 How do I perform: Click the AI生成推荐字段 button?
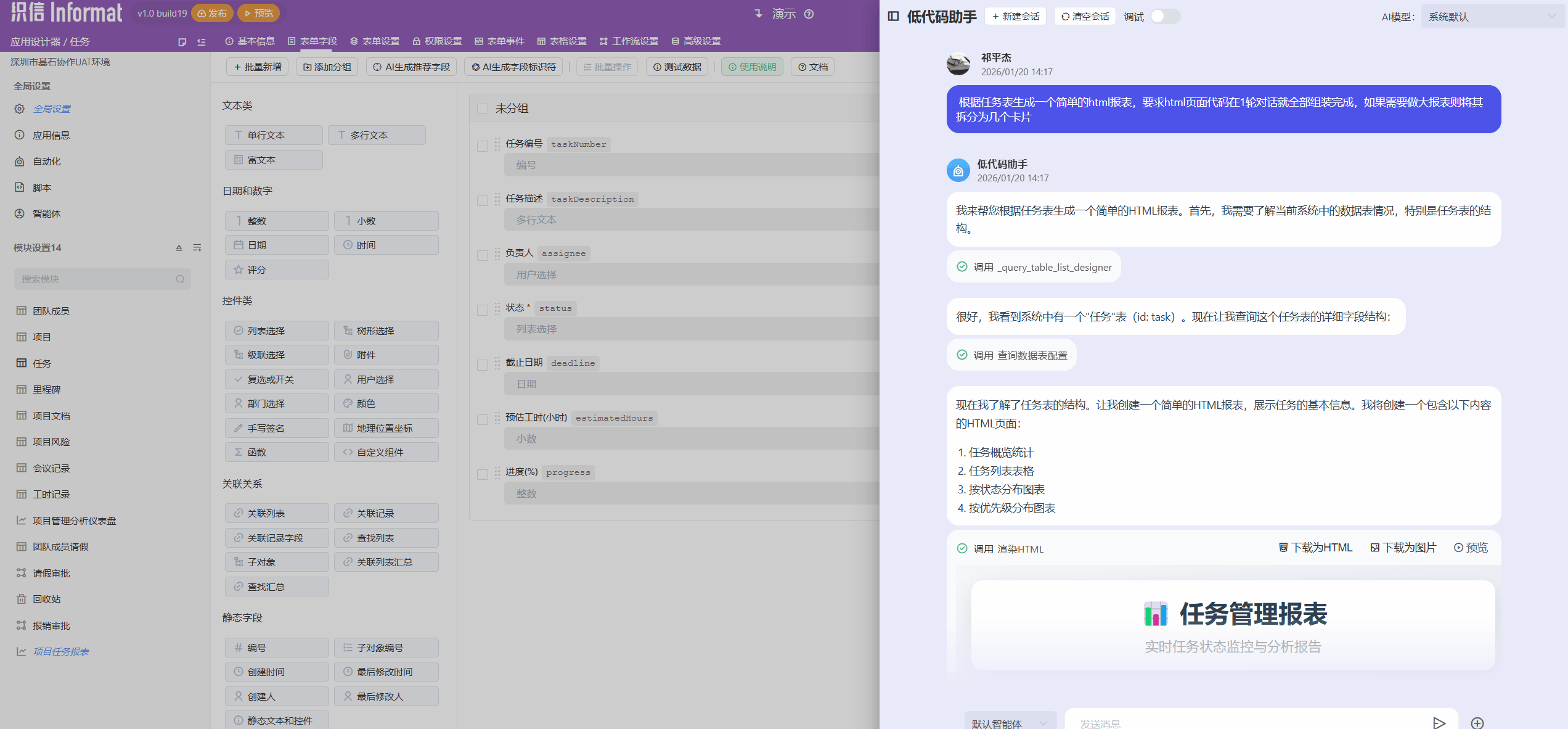[411, 67]
